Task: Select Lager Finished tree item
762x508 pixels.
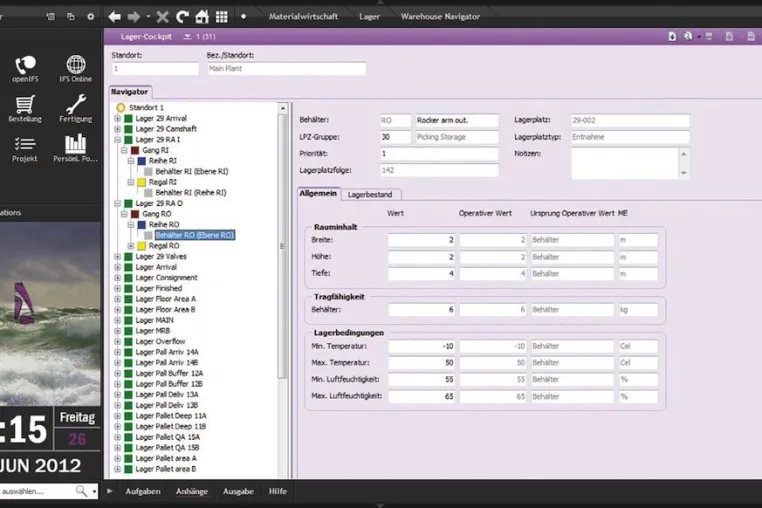Action: (x=158, y=288)
